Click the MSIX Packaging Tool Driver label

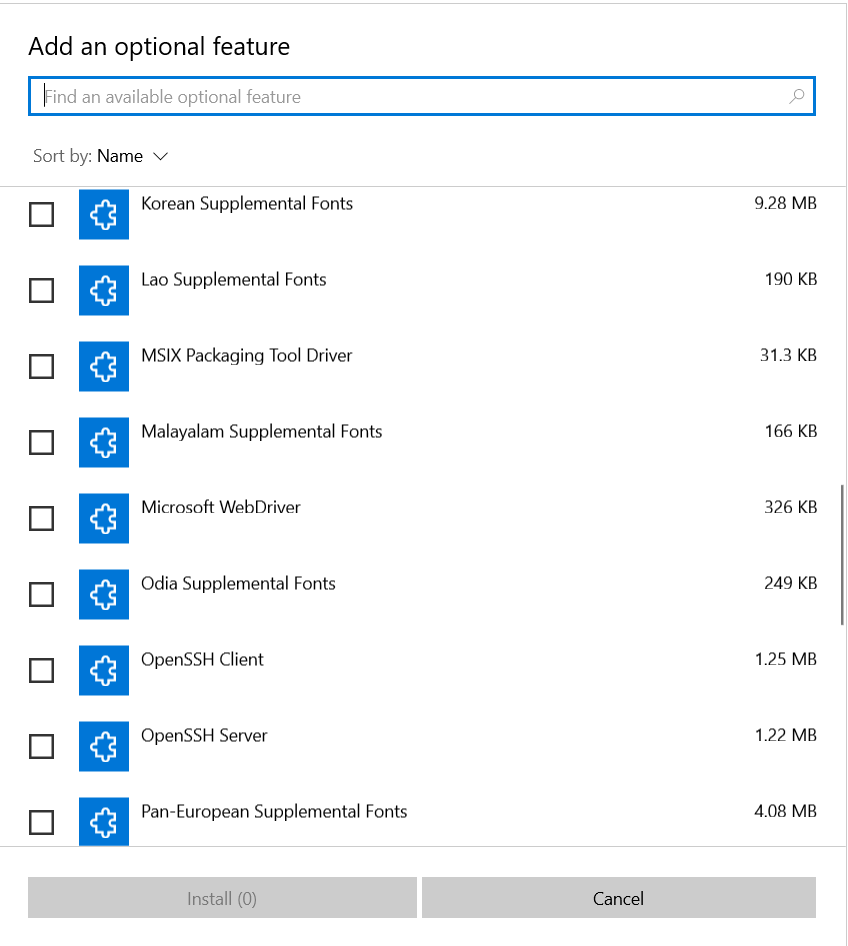point(247,356)
